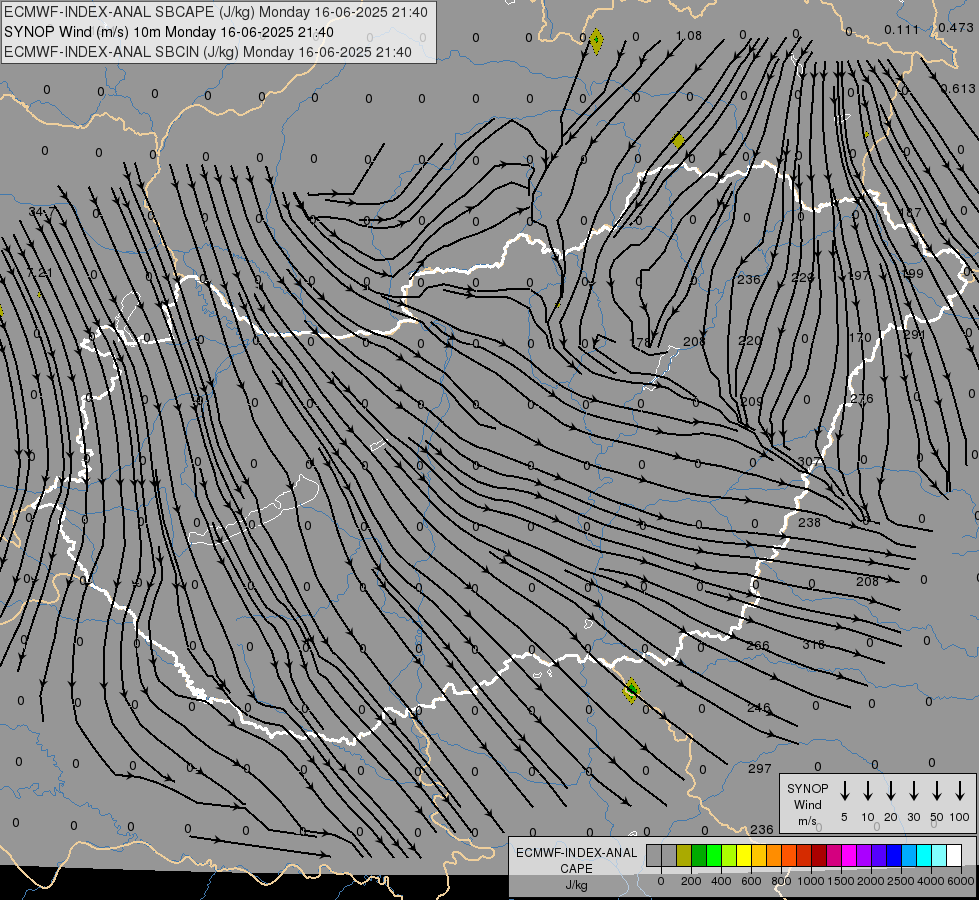Click the 100 m/s wind arrow in legend
This screenshot has height=900, width=979.
coord(960,791)
